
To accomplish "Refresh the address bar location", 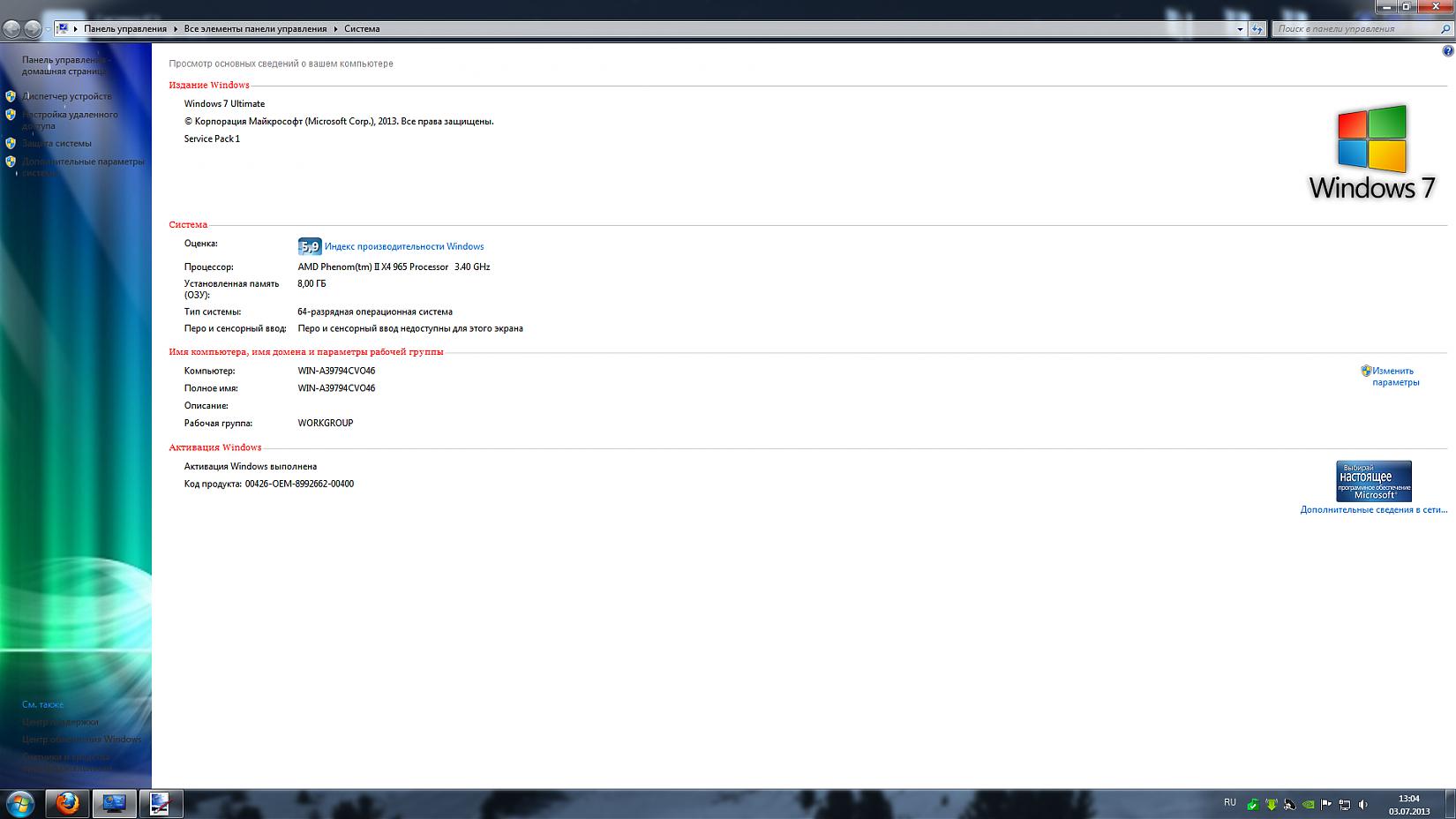I will [1257, 29].
